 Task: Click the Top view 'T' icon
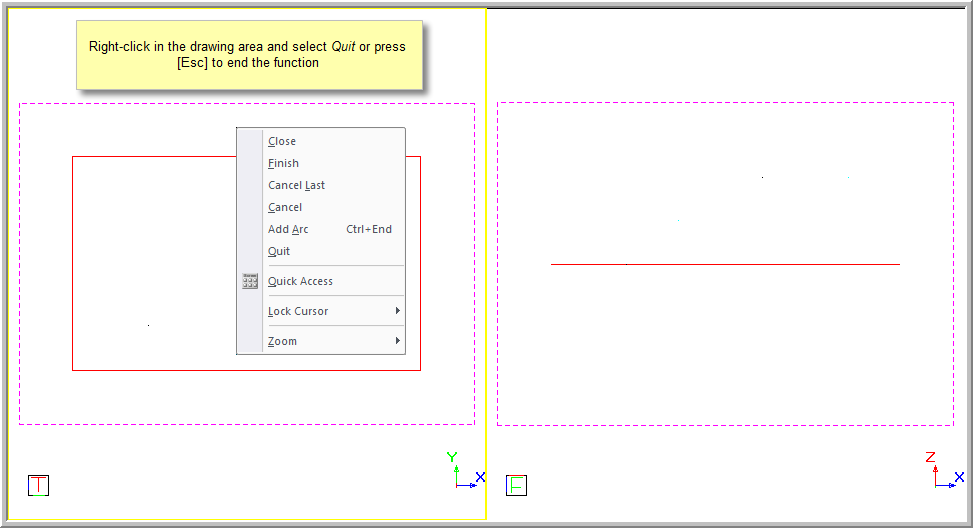click(x=38, y=486)
